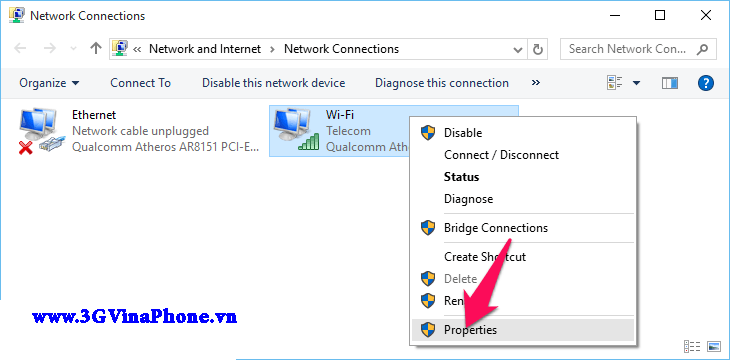Toggle the preview pane icon
730x360 pixels.
pos(670,83)
